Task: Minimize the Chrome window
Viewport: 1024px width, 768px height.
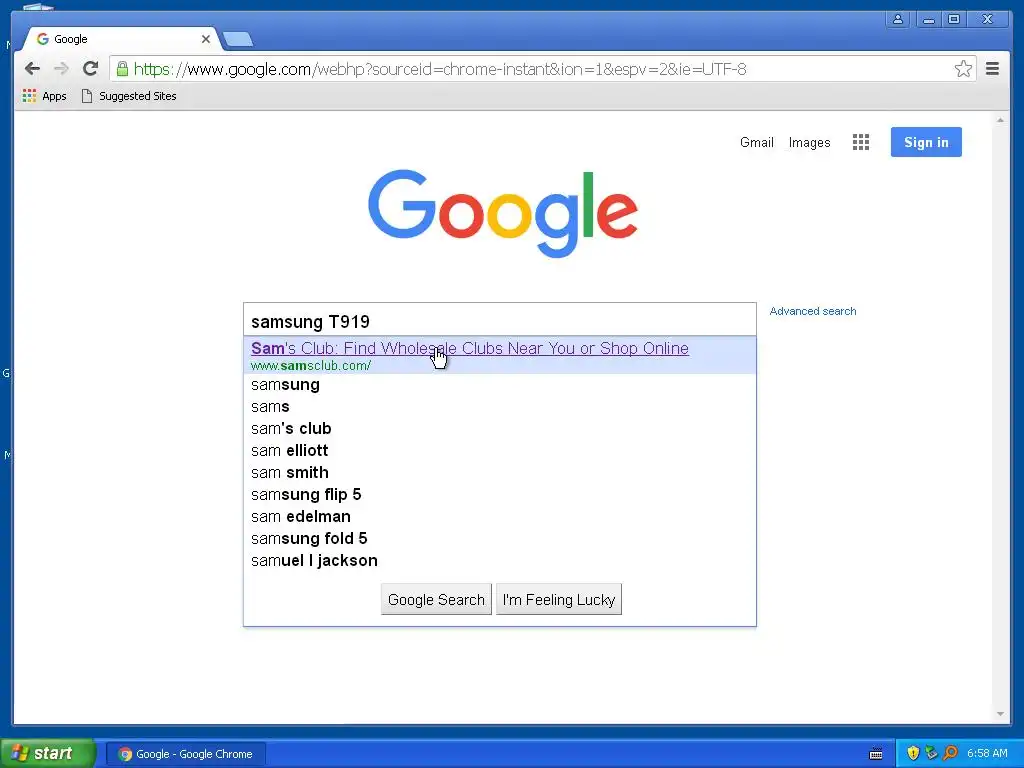Action: tap(927, 20)
